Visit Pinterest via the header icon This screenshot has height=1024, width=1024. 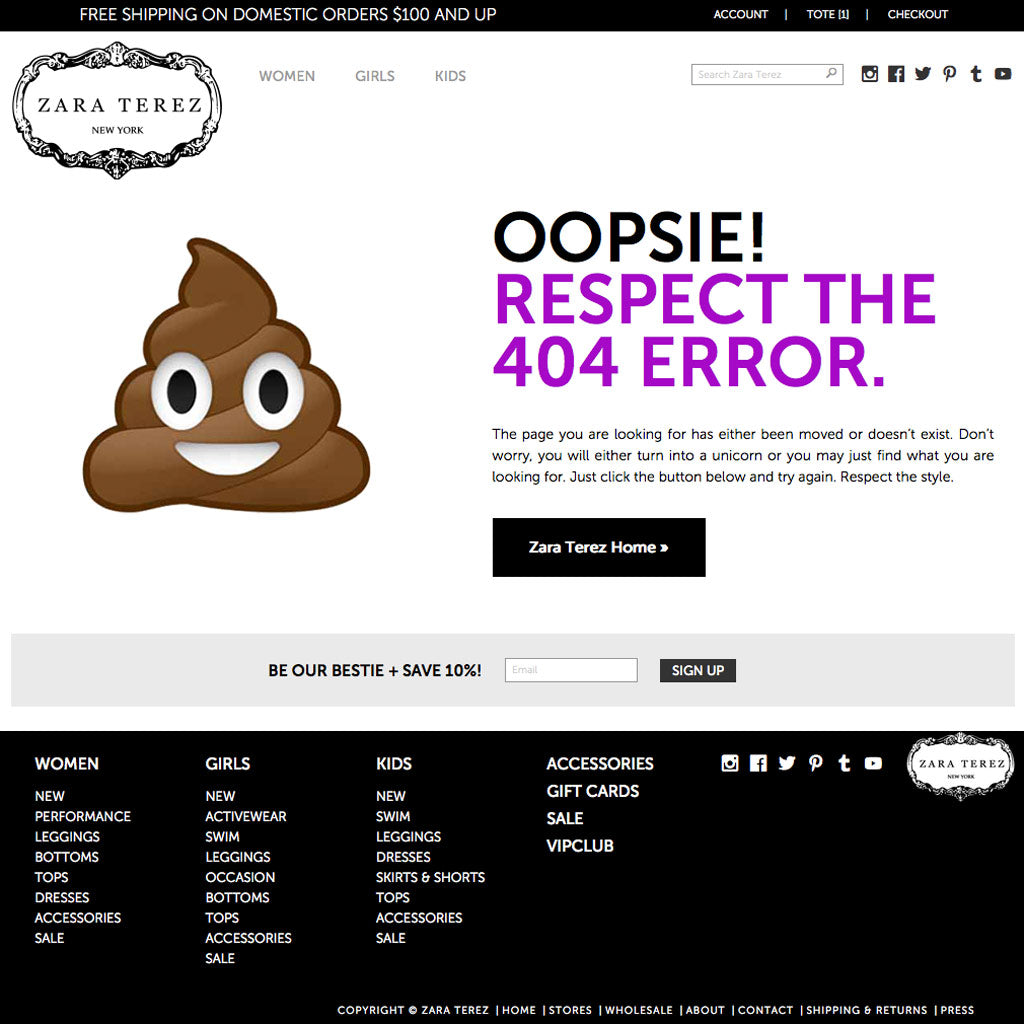949,74
